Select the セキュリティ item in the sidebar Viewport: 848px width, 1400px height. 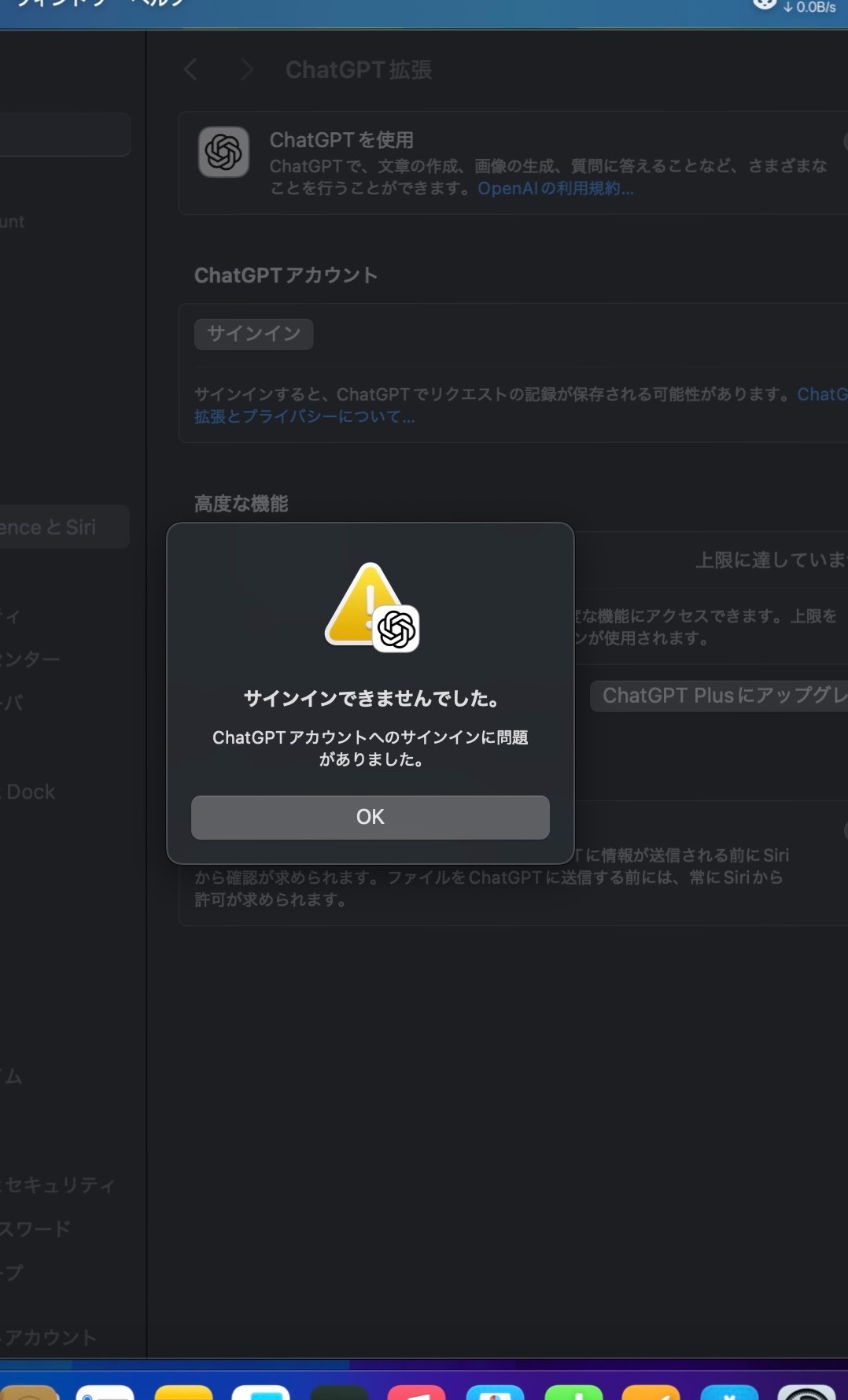(x=59, y=1185)
